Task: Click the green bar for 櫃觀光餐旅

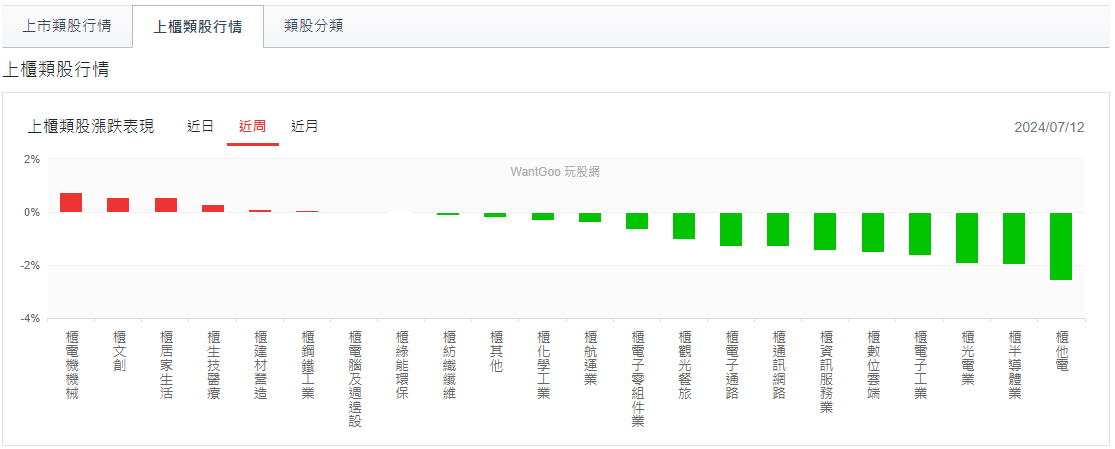Action: click(684, 226)
